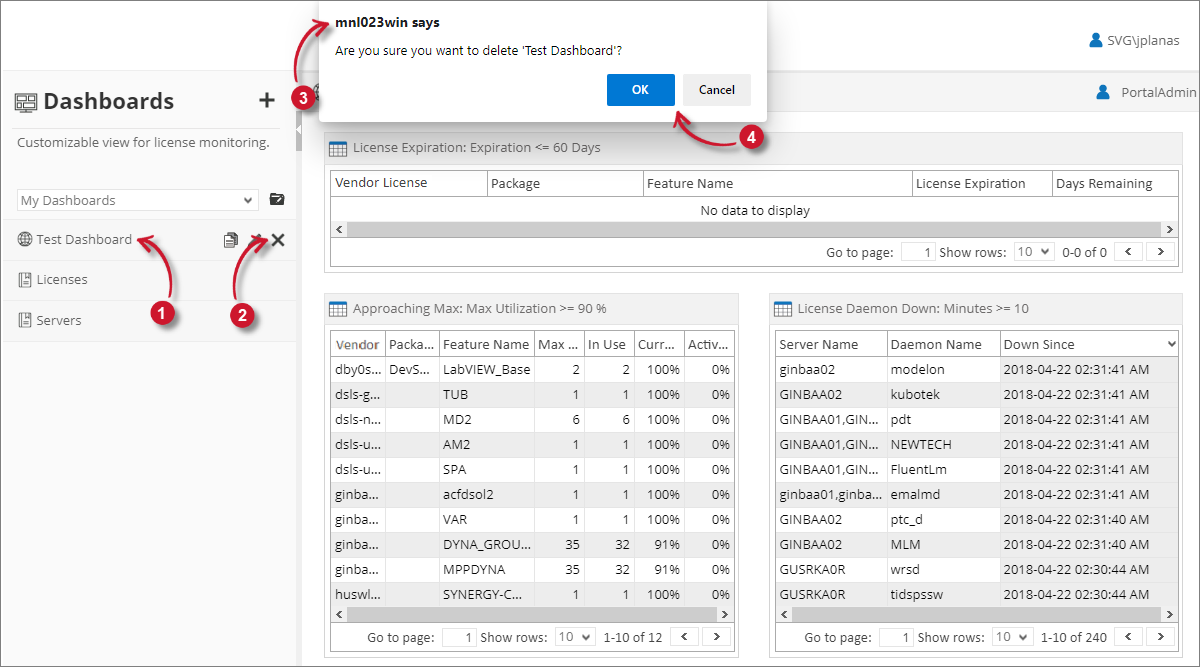Screen dimensions: 1200x667
Task: Sort by Daemon Name column header
Action: tap(943, 344)
